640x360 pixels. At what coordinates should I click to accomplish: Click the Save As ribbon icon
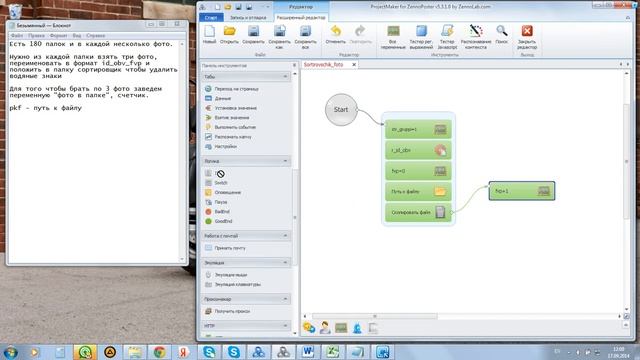tap(280, 36)
